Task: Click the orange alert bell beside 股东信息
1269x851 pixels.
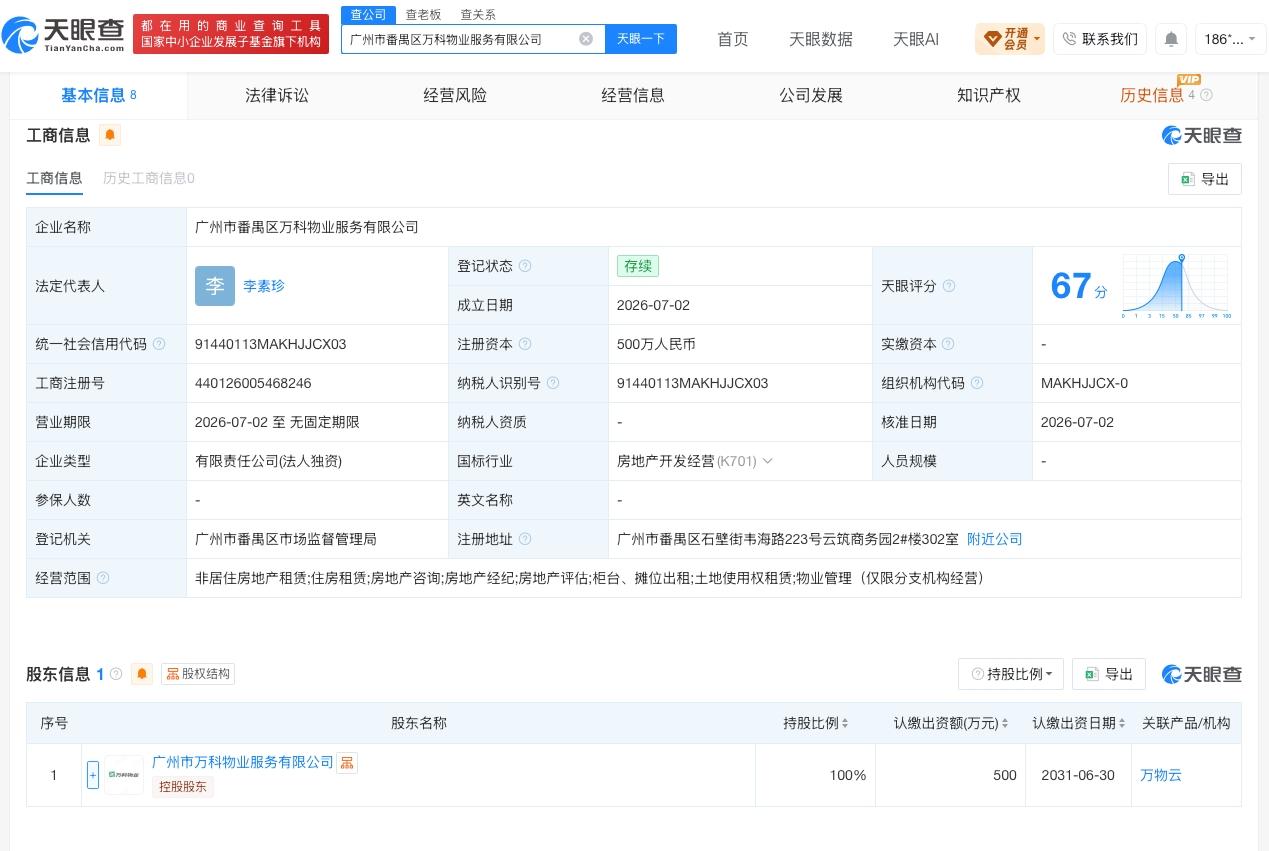Action: pos(142,674)
